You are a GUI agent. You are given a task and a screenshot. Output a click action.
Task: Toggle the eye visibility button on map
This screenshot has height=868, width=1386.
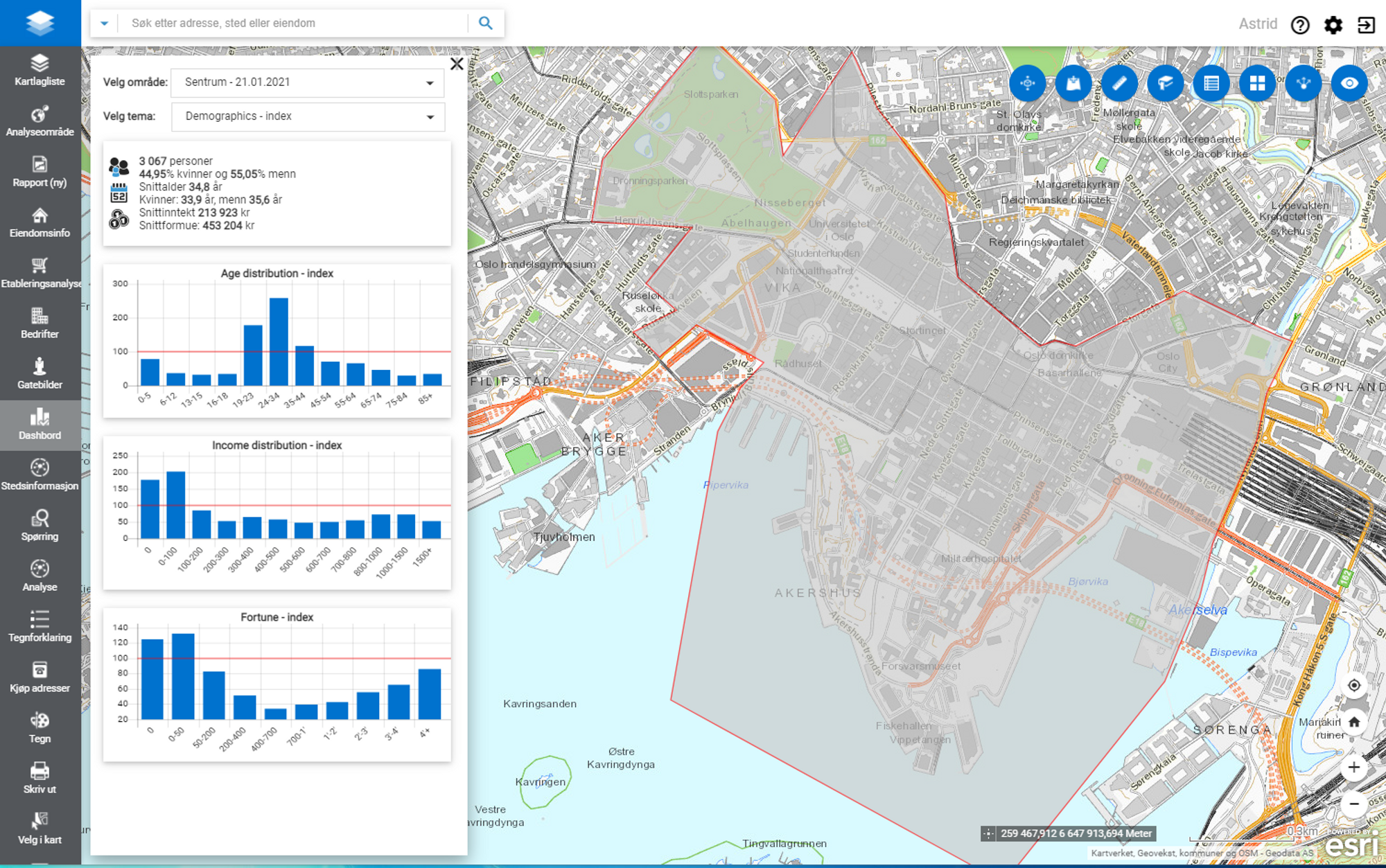coord(1349,84)
